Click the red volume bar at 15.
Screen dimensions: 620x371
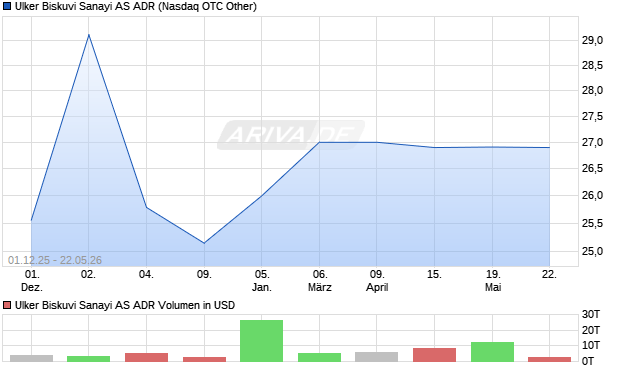[434, 355]
